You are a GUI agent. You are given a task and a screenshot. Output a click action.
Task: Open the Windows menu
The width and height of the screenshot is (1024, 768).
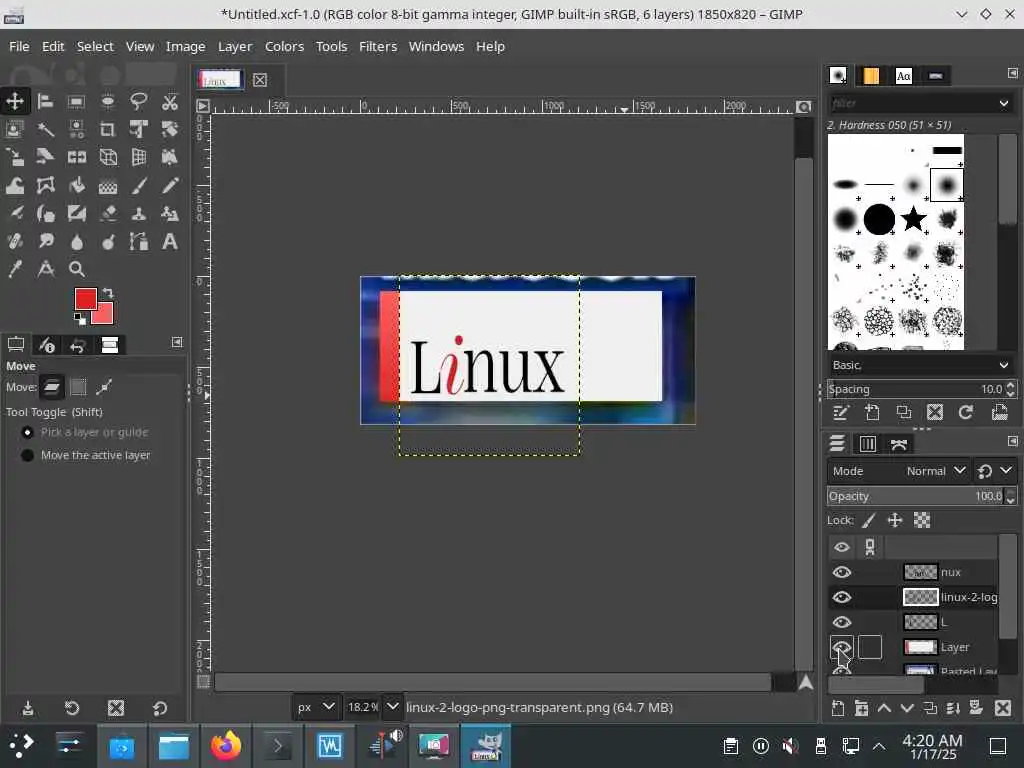coord(436,46)
